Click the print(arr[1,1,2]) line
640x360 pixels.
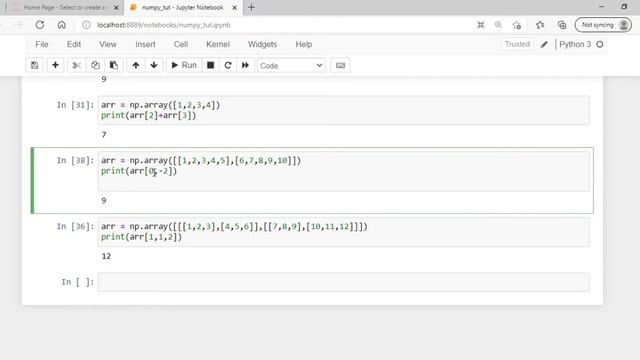tap(141, 237)
